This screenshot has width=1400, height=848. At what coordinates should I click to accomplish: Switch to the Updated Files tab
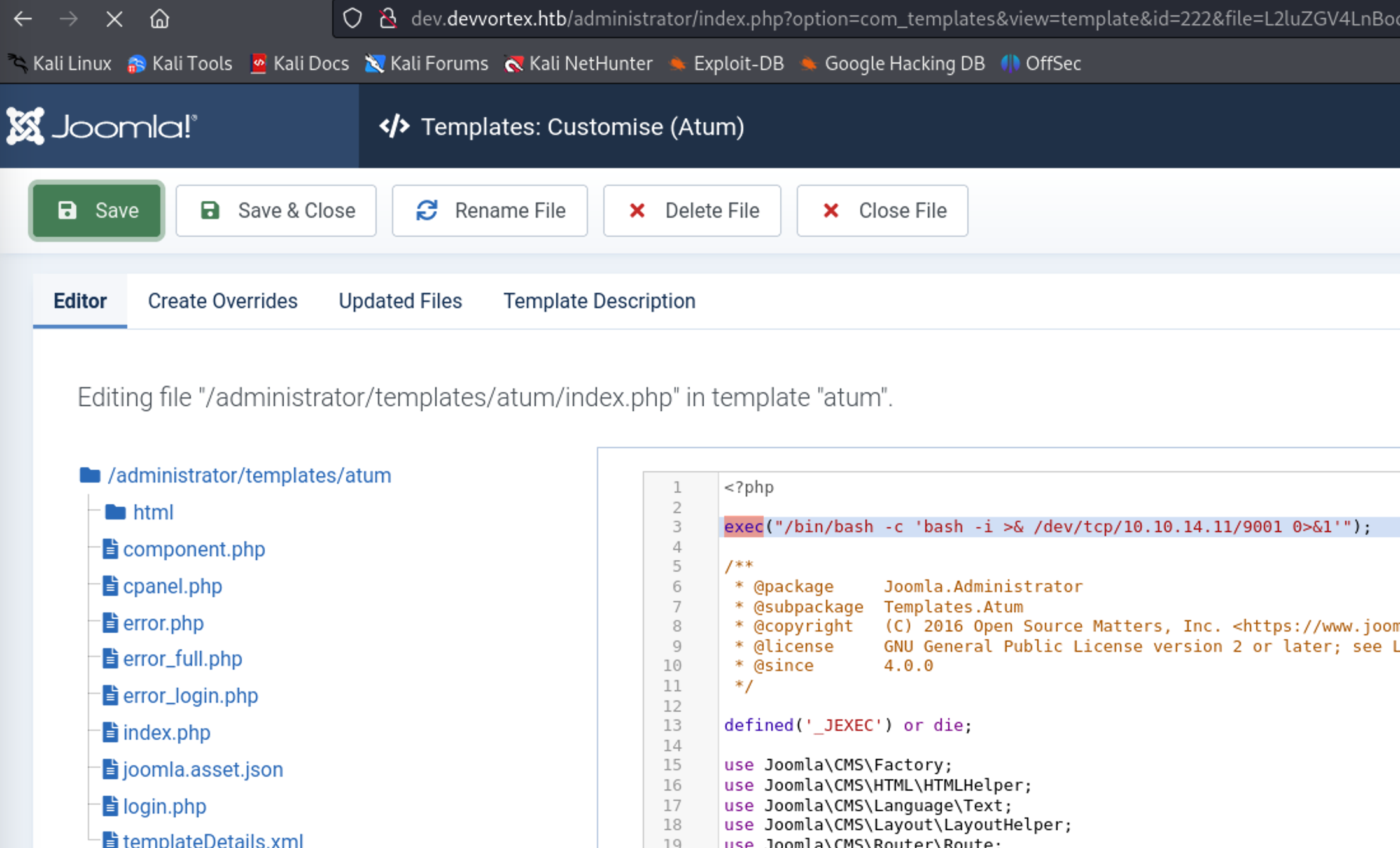[400, 301]
